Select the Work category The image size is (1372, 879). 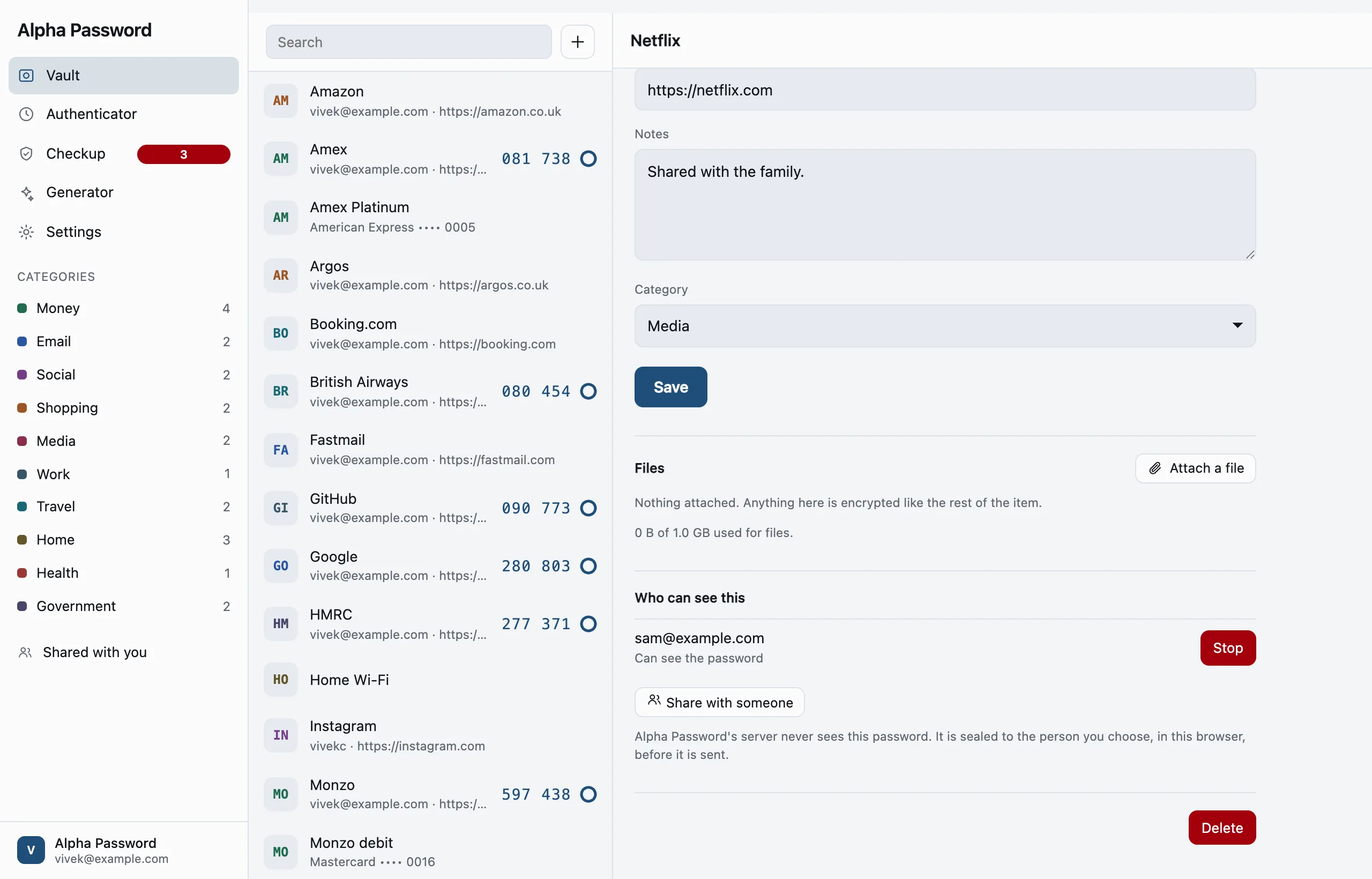point(124,474)
